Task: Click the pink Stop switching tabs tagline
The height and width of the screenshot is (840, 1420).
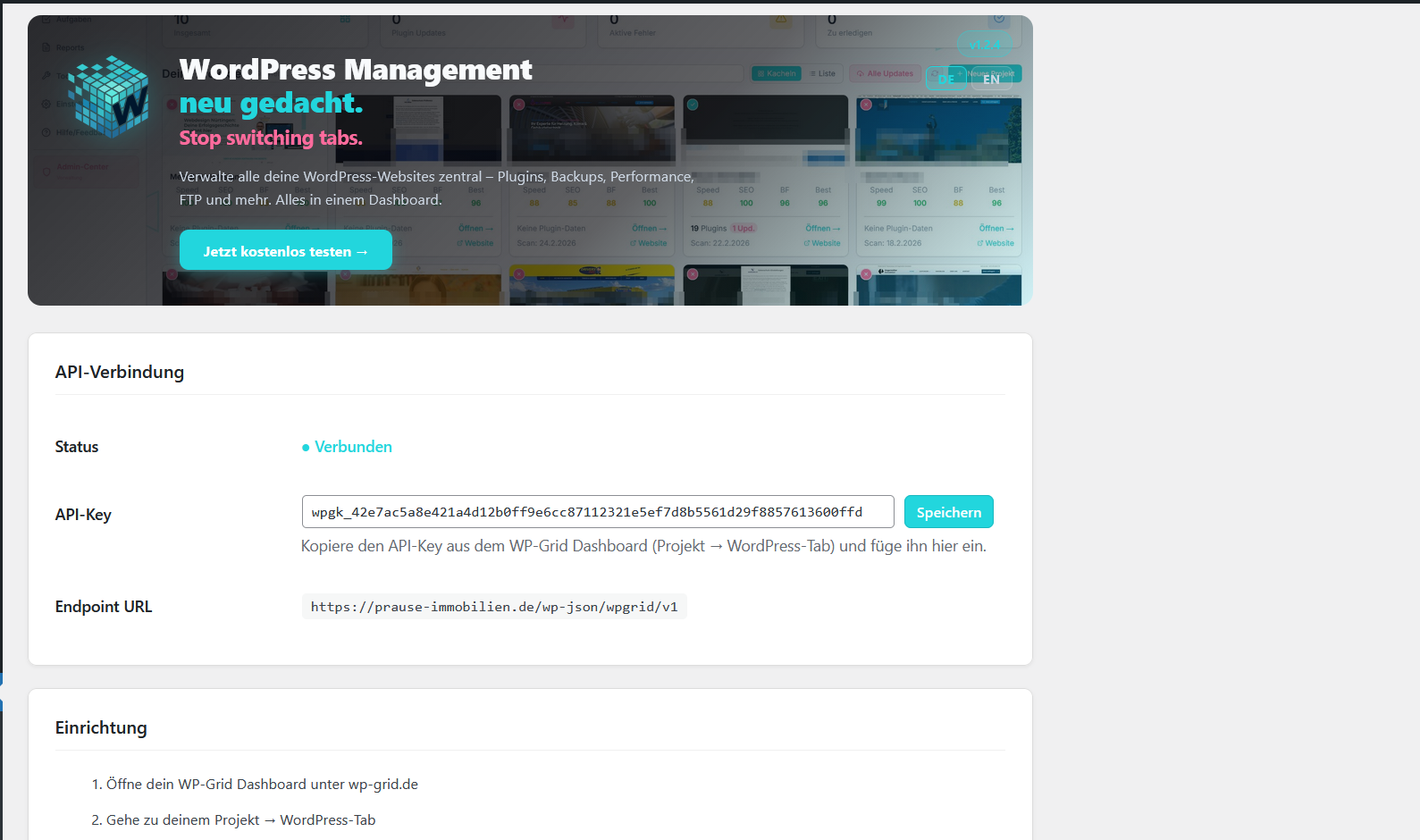Action: (271, 138)
